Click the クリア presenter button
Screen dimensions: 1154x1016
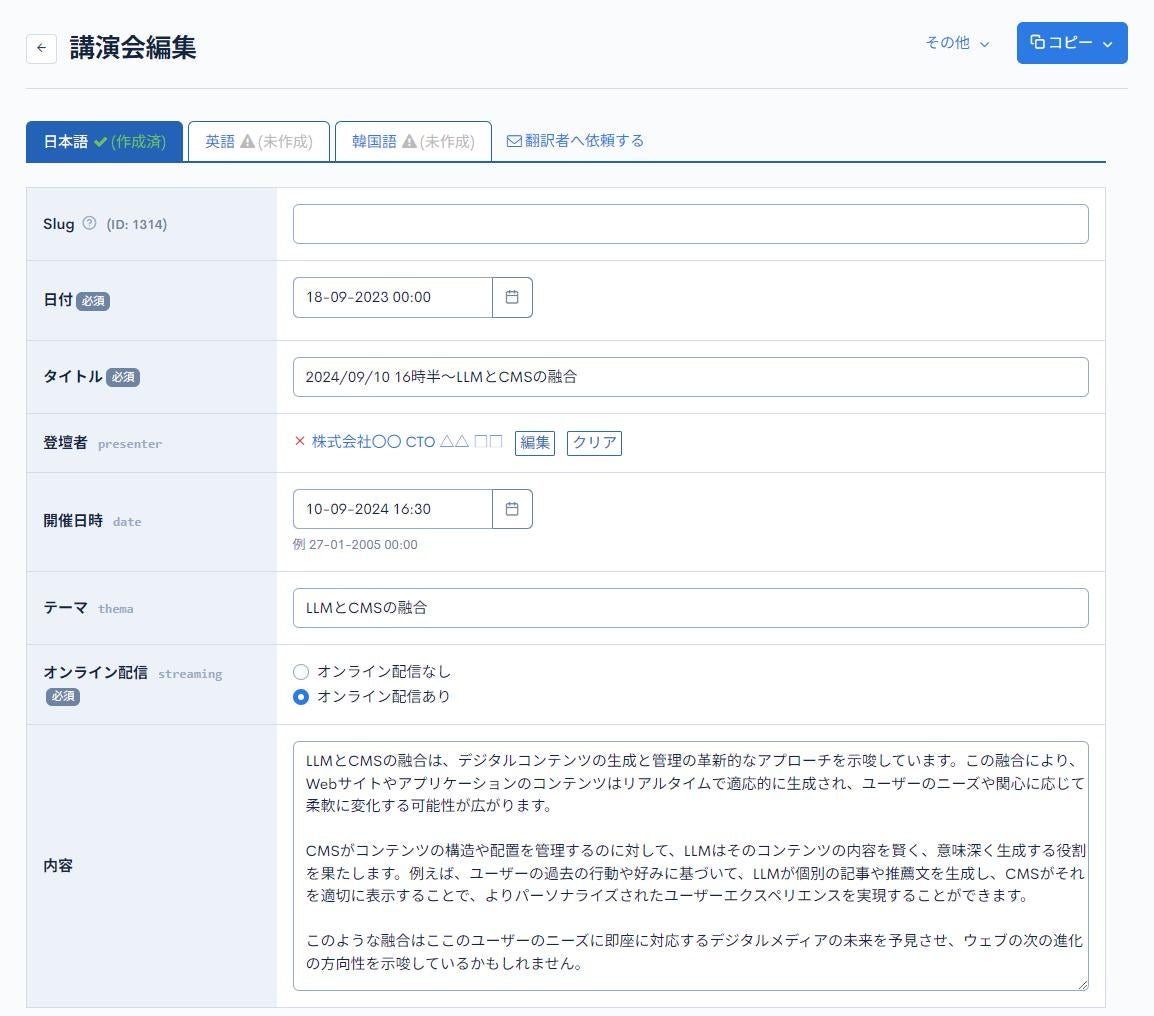[594, 443]
